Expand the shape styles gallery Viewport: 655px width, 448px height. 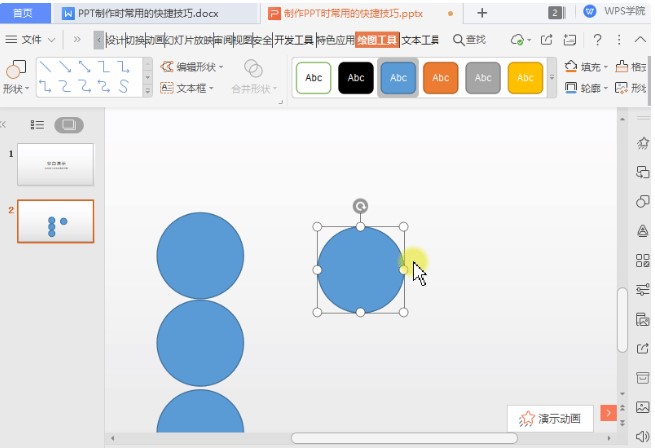552,77
